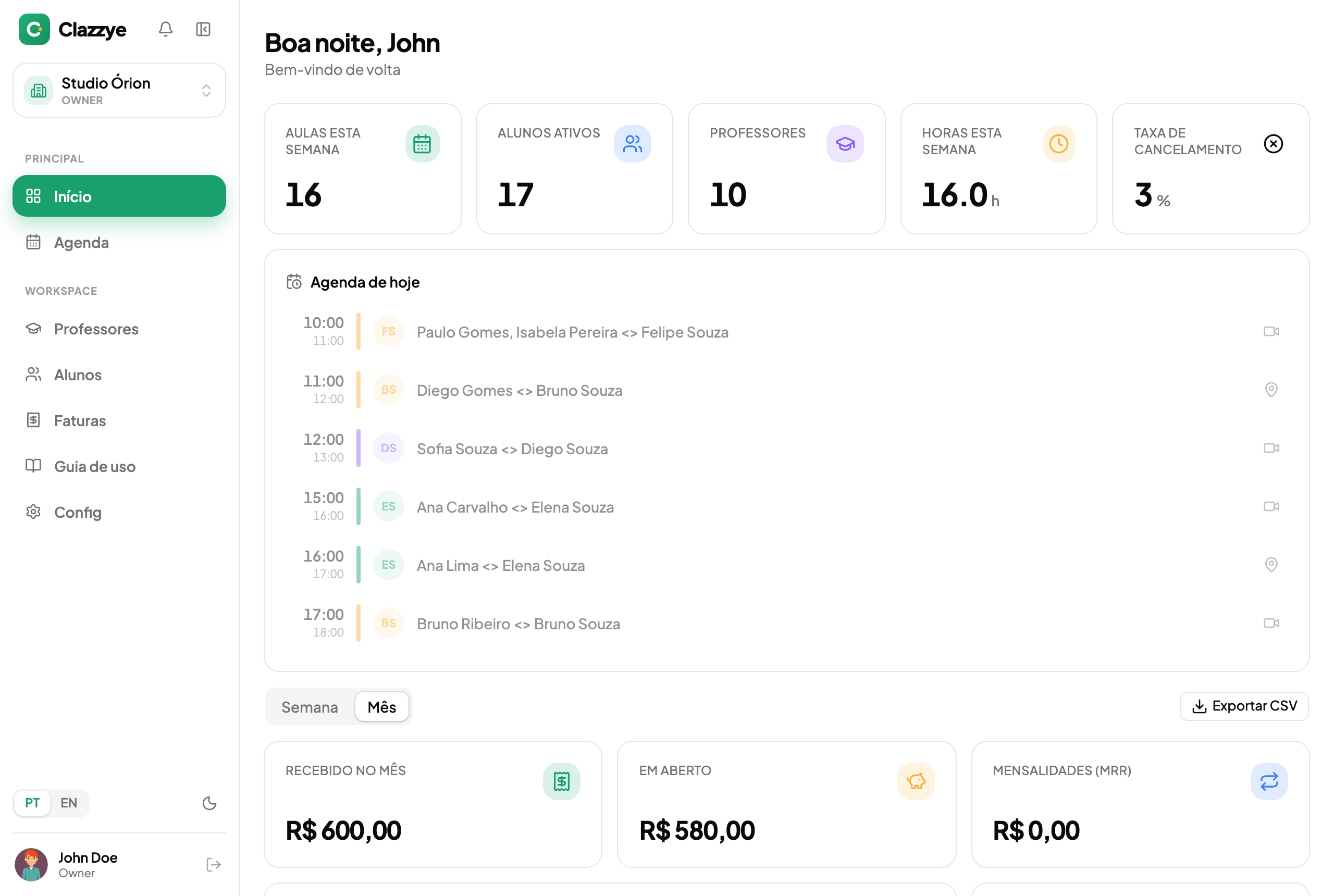Open the Professores page
This screenshot has width=1334, height=896.
pos(119,329)
